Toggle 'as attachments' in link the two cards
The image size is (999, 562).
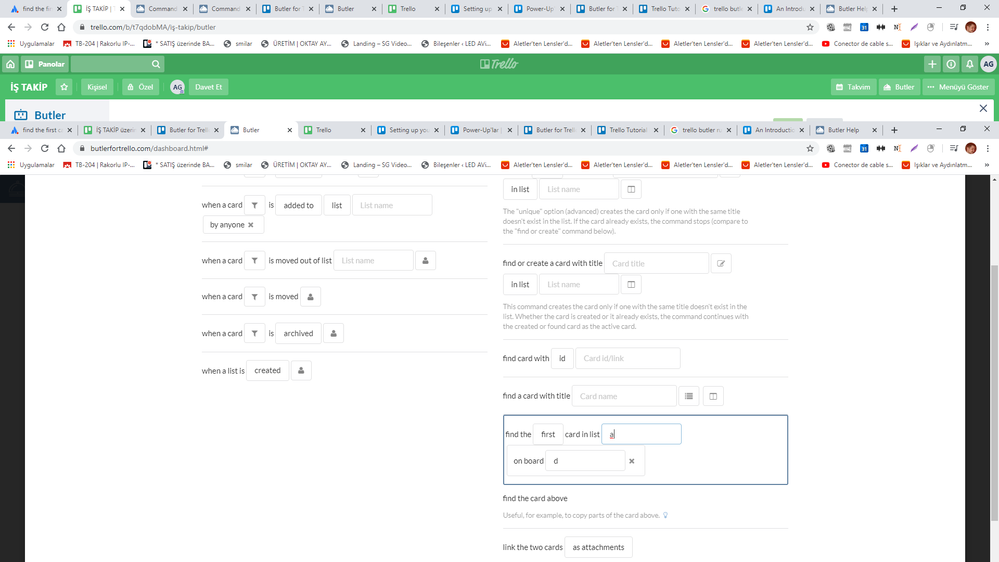tap(598, 547)
